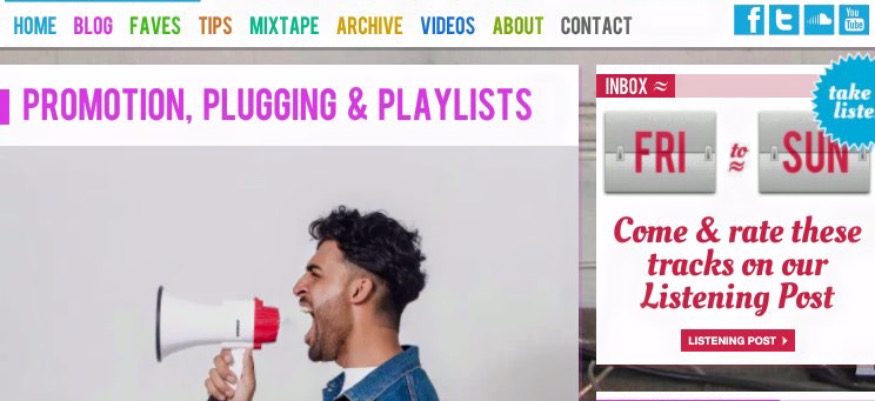Open the Facebook social icon
Screen dimensions: 875x401
pos(749,20)
